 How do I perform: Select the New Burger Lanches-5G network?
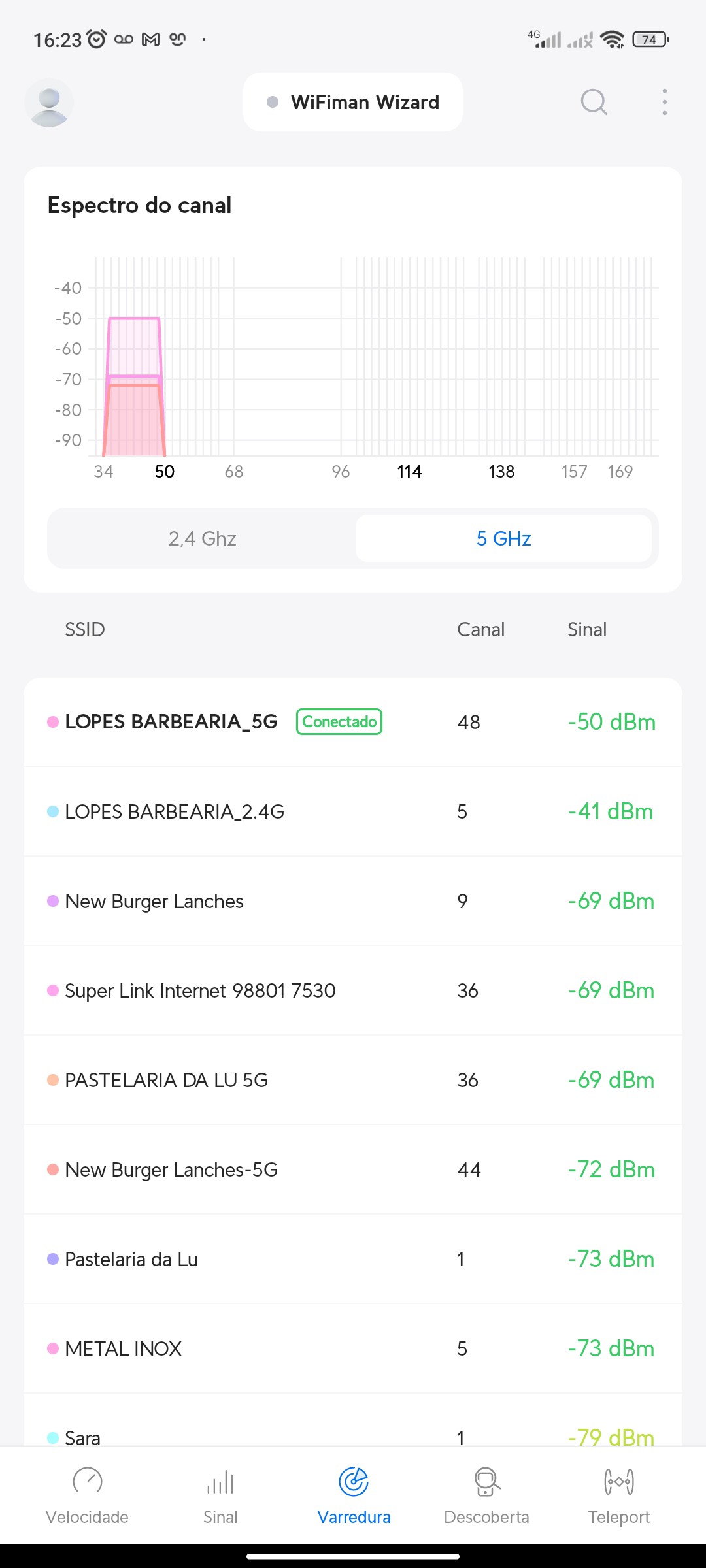[x=171, y=1169]
